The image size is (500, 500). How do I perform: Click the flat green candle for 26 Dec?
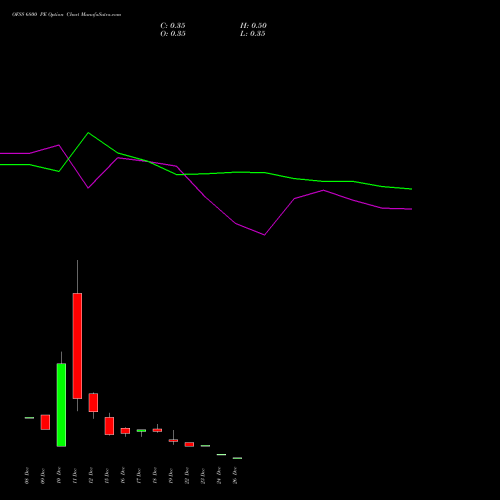pos(237,458)
